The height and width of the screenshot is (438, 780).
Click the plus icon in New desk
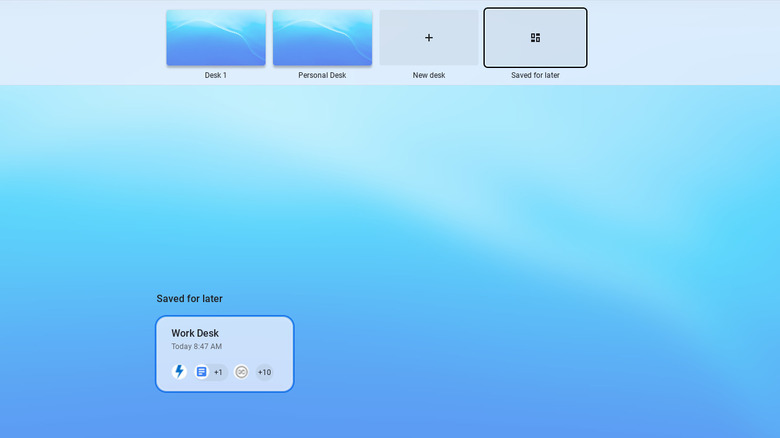coord(429,37)
